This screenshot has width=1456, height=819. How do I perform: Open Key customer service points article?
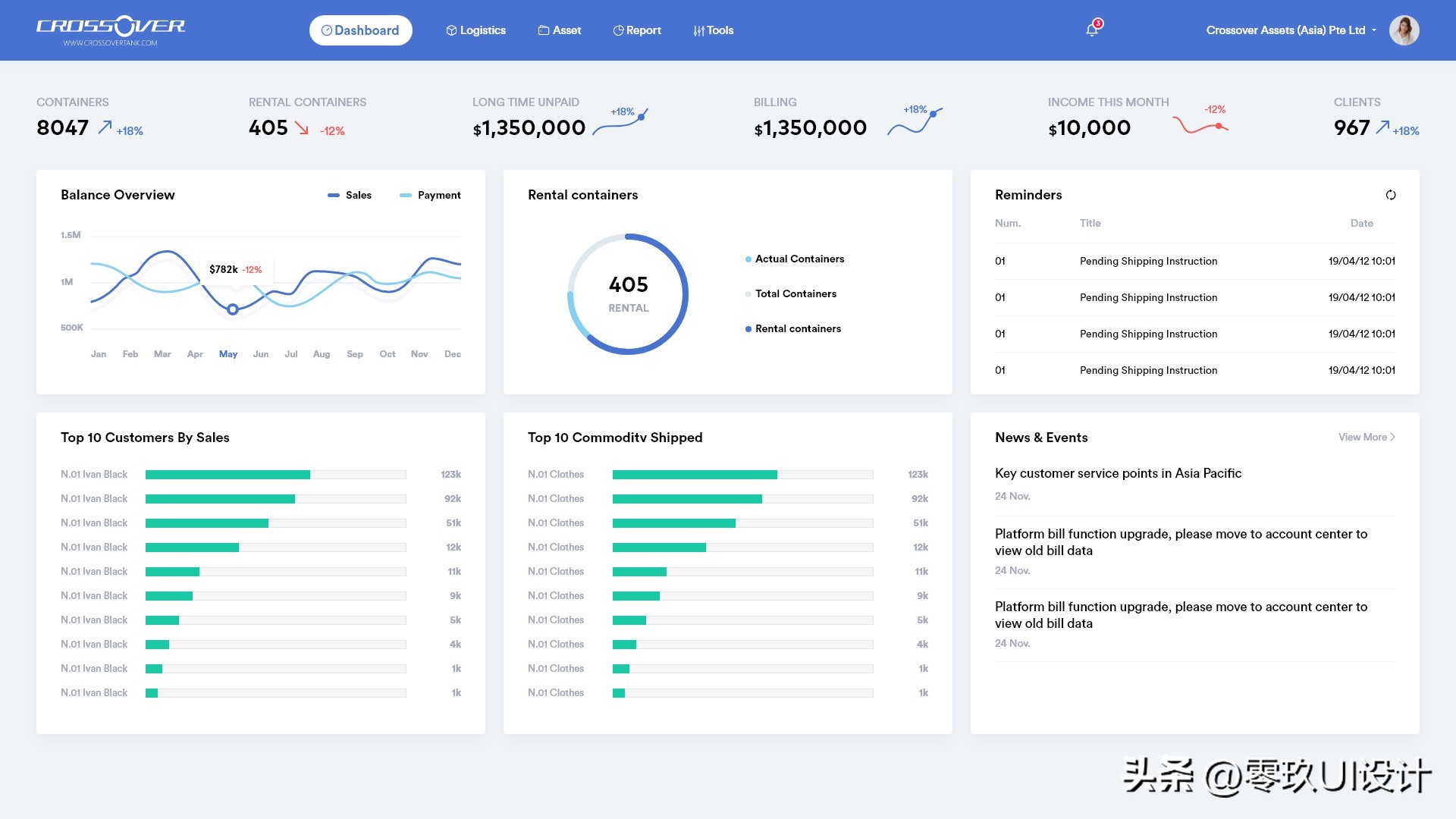pos(1118,473)
